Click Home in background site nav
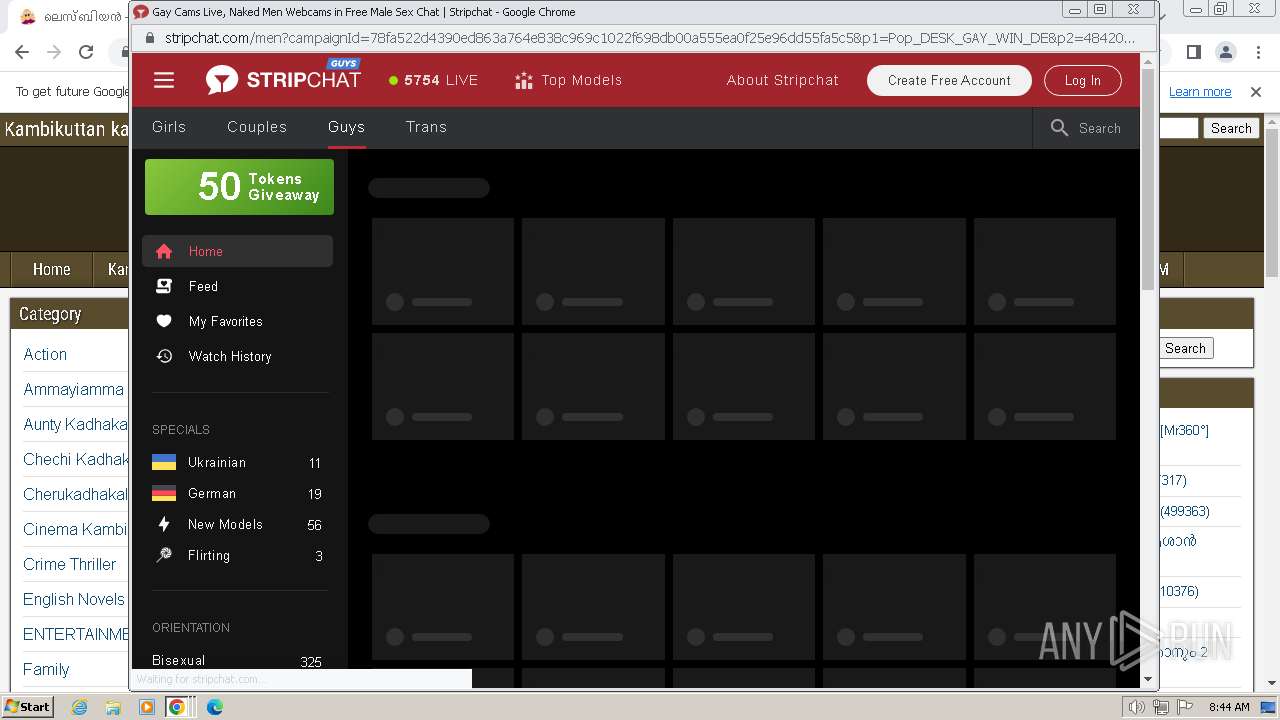The image size is (1280, 720). coord(51,269)
